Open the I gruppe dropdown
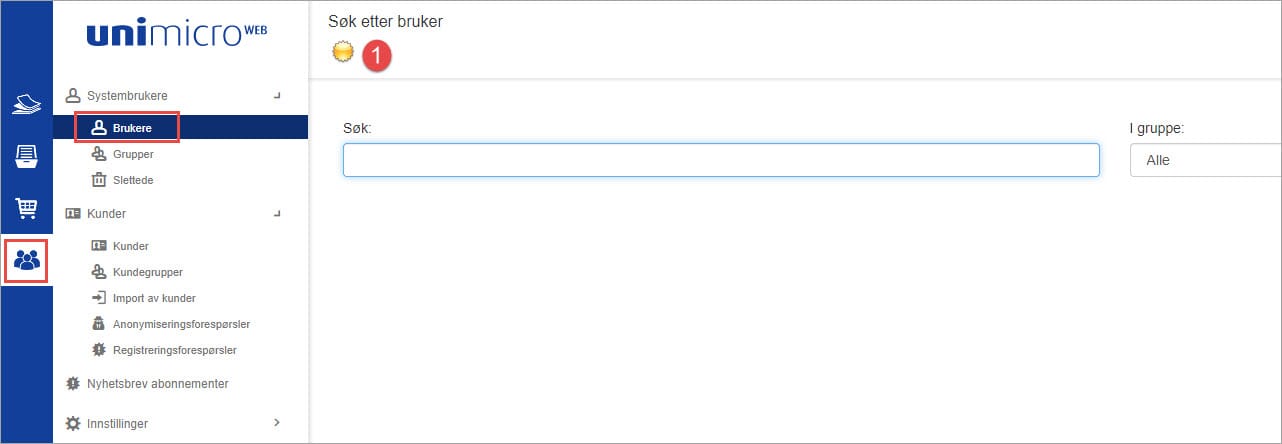1282x444 pixels. (1205, 160)
